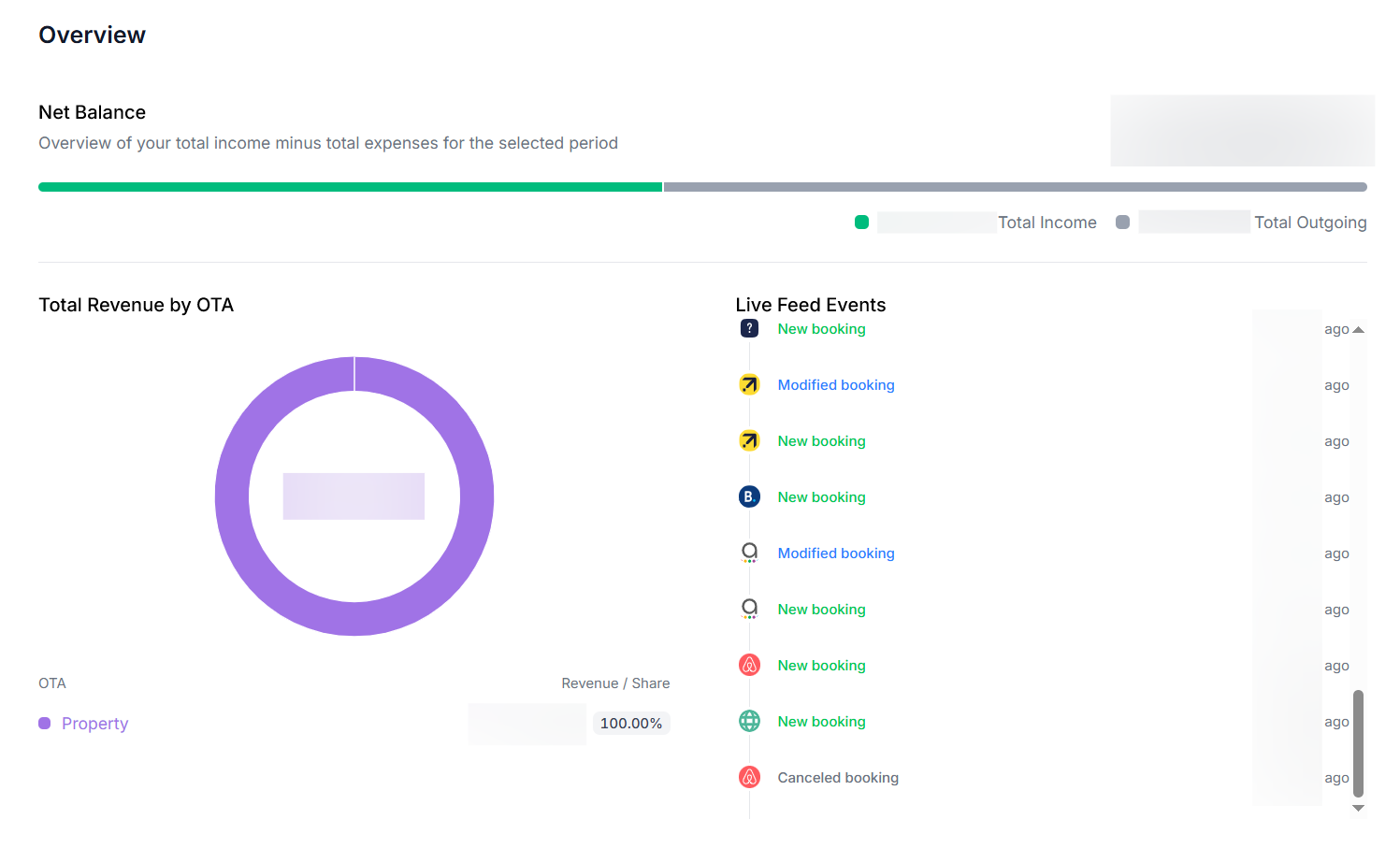Click the Airbnb icon beside New booking
The width and height of the screenshot is (1400, 848).
749,665
